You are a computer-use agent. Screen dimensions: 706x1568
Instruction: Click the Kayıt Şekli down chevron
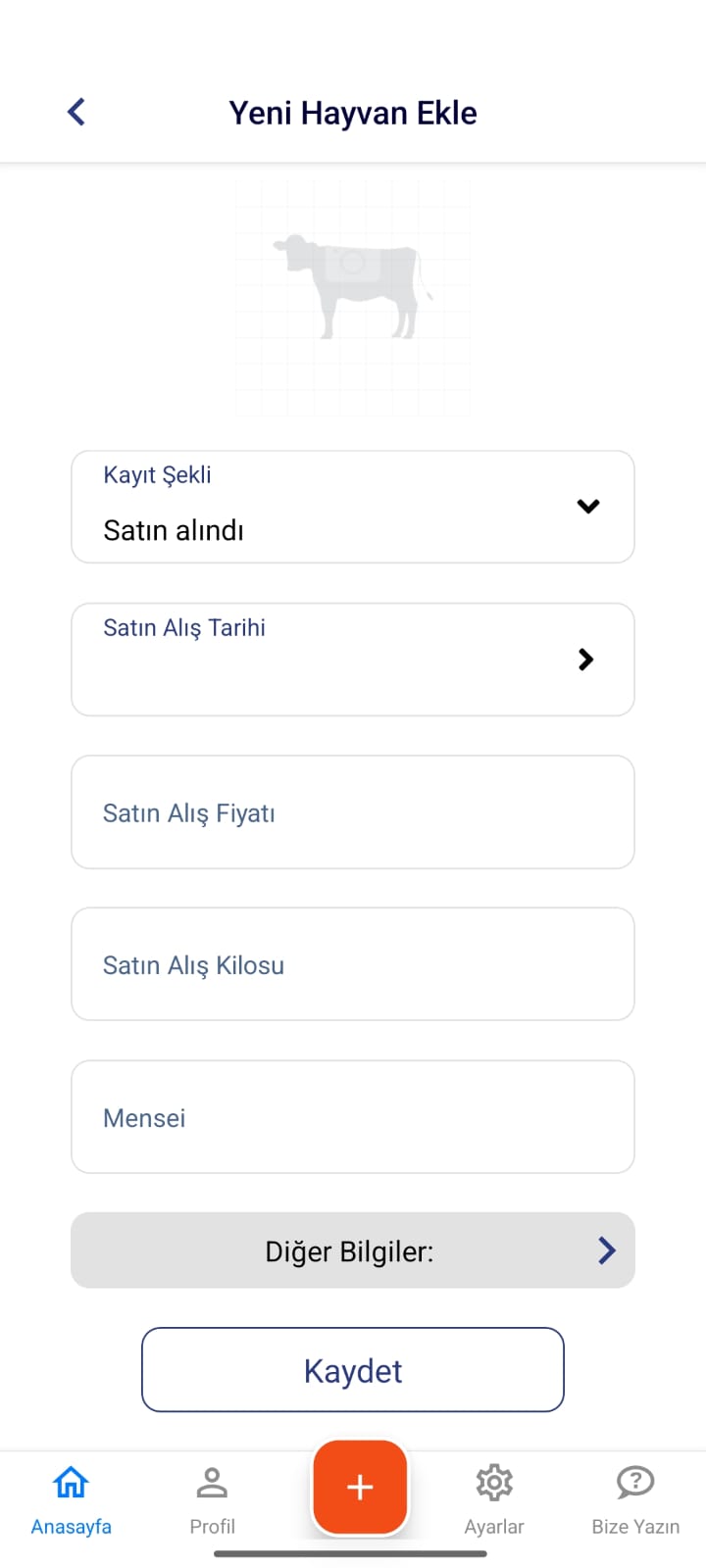coord(588,507)
